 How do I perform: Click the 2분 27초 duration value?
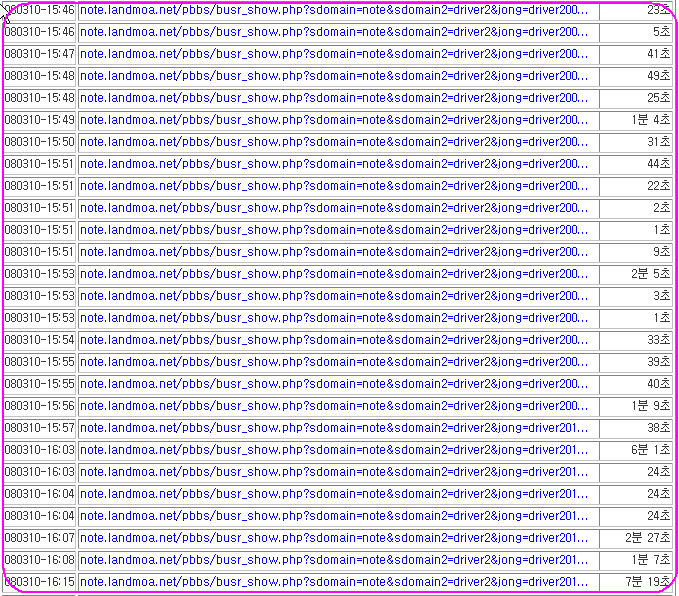click(x=648, y=538)
